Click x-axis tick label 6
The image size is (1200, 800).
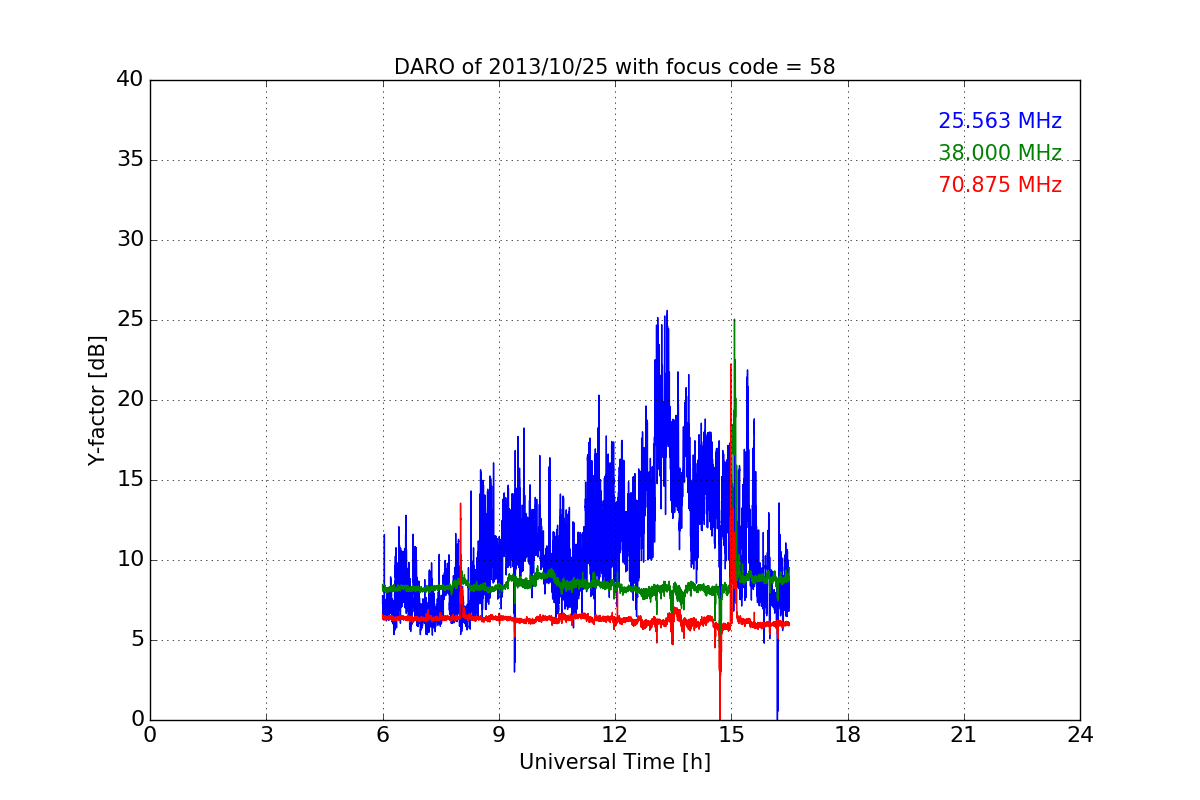(383, 735)
